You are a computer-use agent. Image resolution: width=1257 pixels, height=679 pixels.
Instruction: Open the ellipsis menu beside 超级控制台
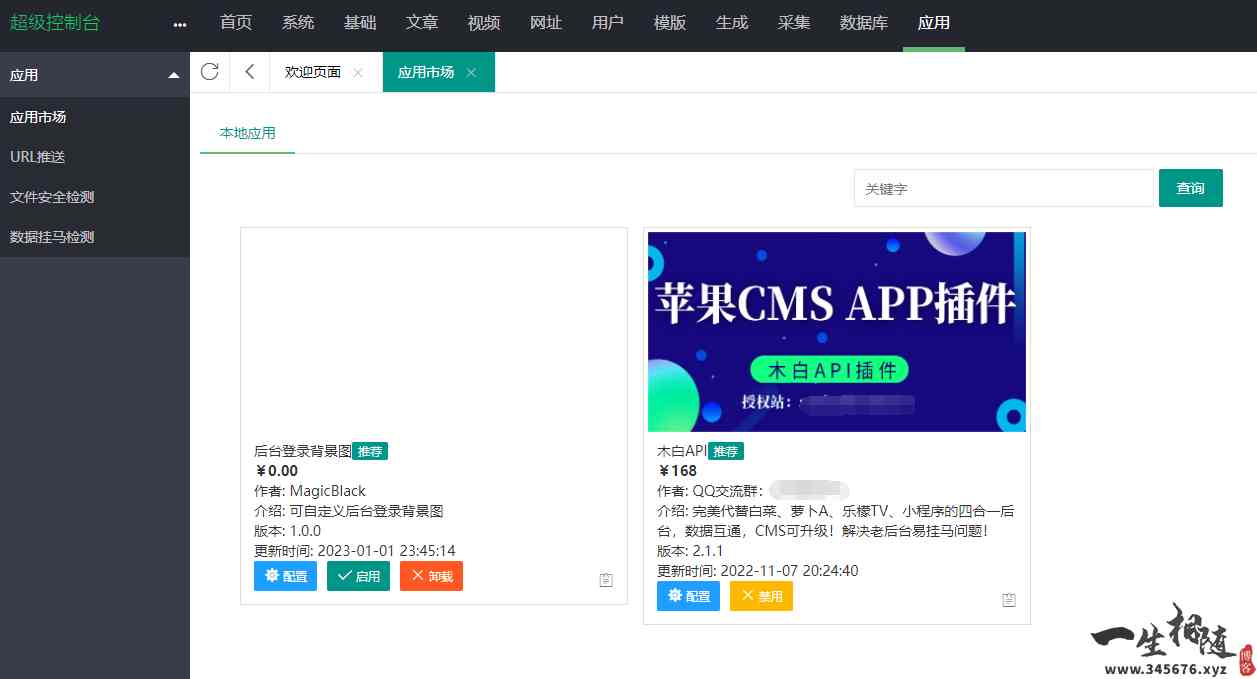178,22
